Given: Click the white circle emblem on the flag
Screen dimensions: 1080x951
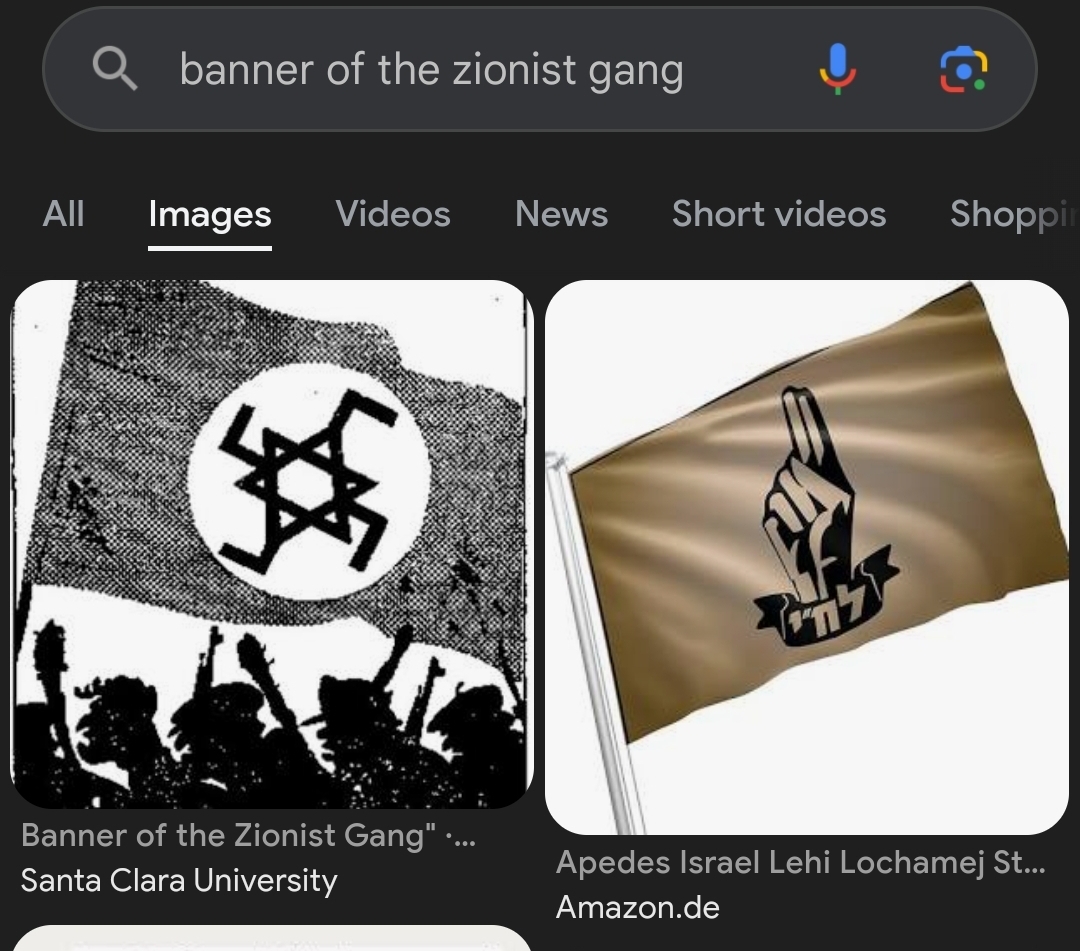Looking at the screenshot, I should pos(309,482).
